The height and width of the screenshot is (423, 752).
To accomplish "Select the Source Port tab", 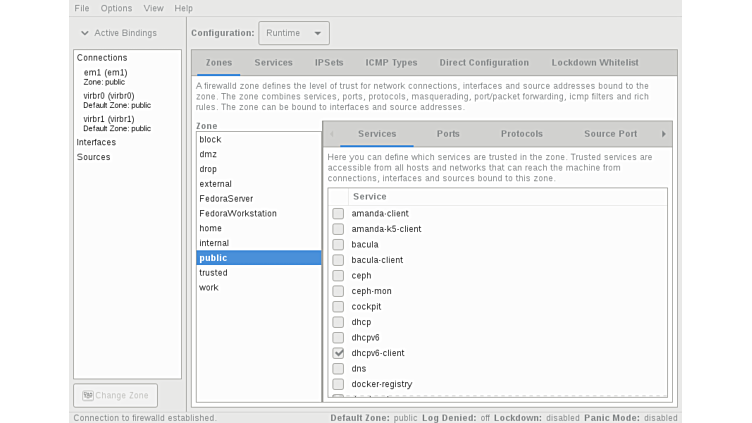I will [610, 134].
